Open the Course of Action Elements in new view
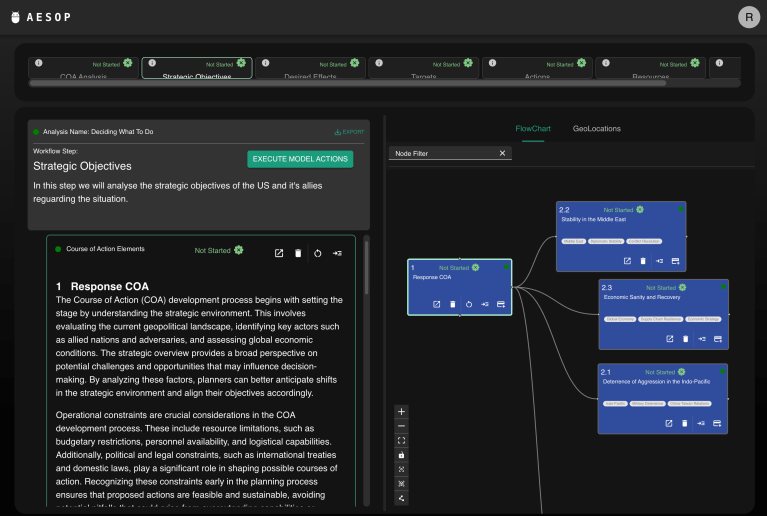Image resolution: width=767 pixels, height=516 pixels. tap(279, 254)
